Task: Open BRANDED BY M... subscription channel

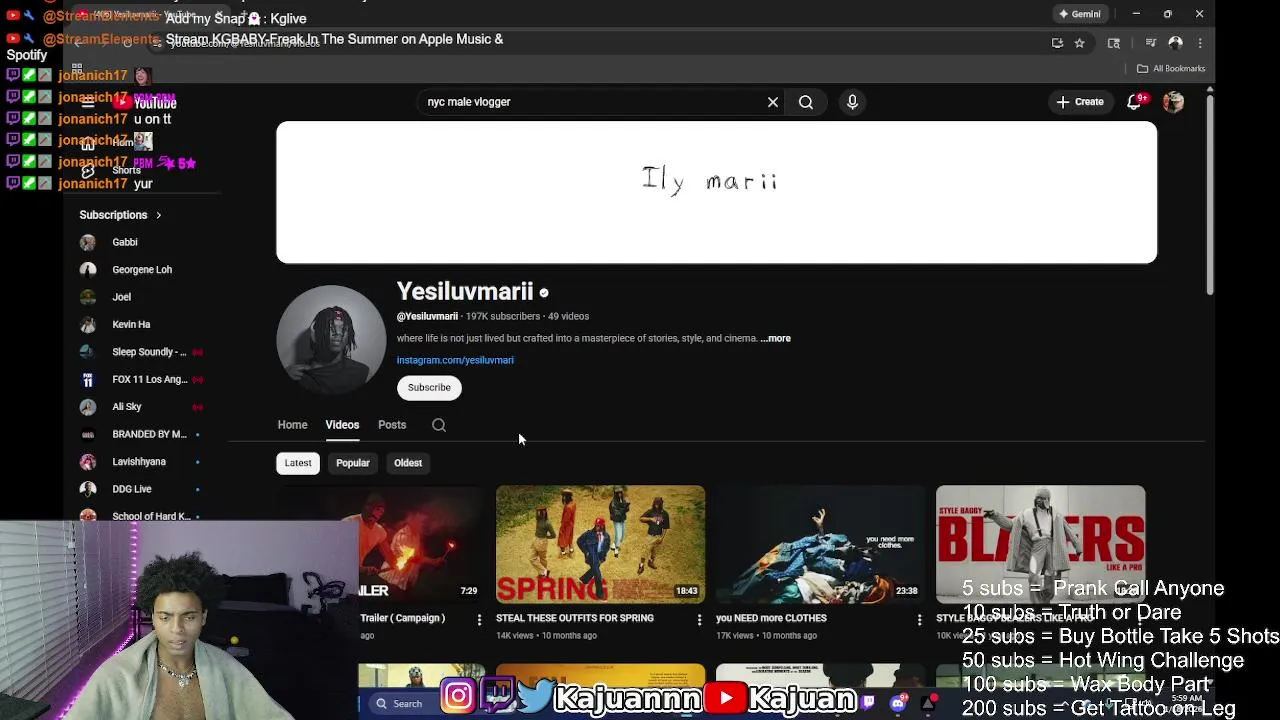Action: point(140,434)
